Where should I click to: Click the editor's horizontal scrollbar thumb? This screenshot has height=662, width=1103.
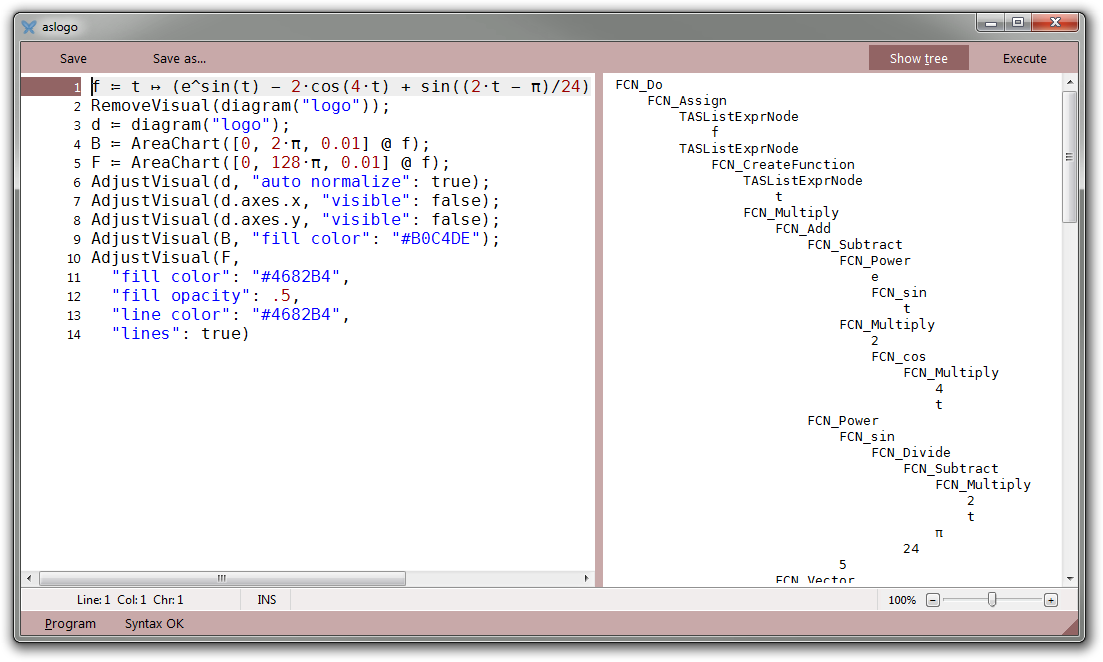[221, 579]
